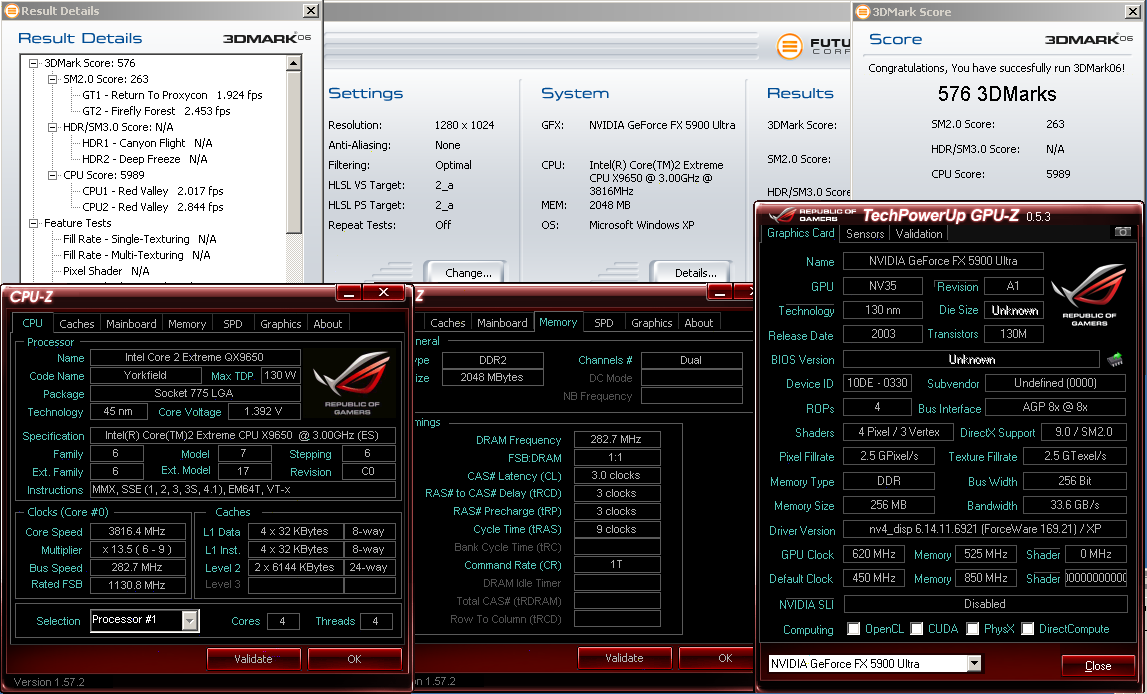Click the GPU-Z Name field with GeForce FX 5900 Ultra
Image resolution: width=1147 pixels, height=694 pixels.
[943, 260]
